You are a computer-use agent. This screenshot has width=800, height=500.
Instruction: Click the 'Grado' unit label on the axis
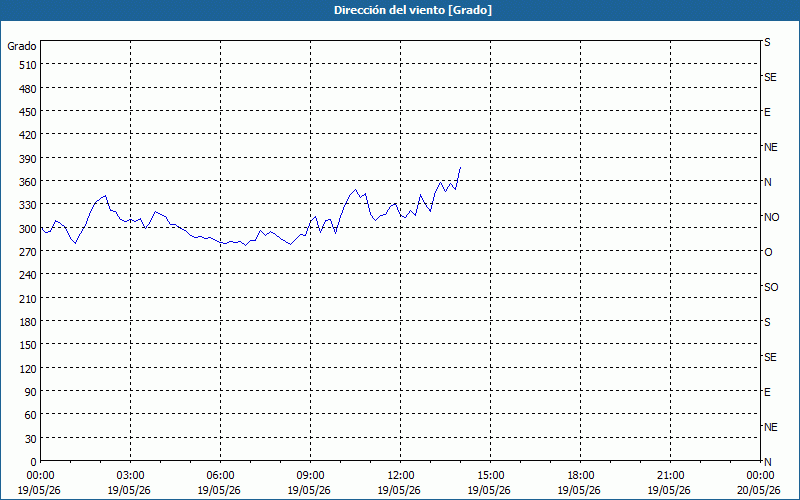click(x=22, y=46)
